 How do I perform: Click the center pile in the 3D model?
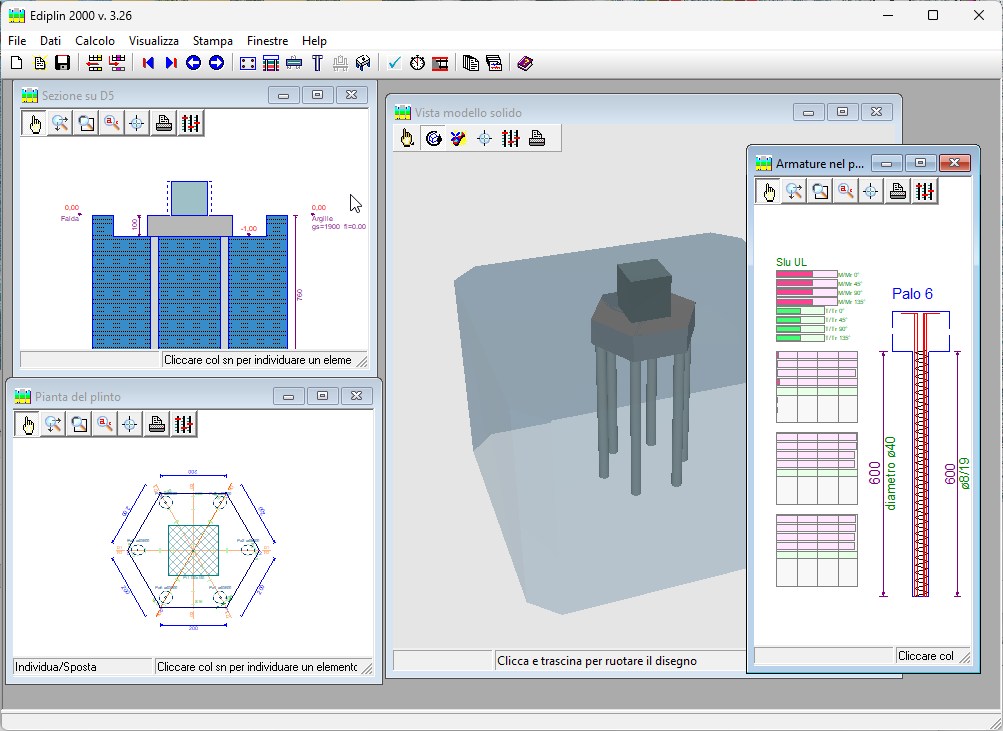636,425
